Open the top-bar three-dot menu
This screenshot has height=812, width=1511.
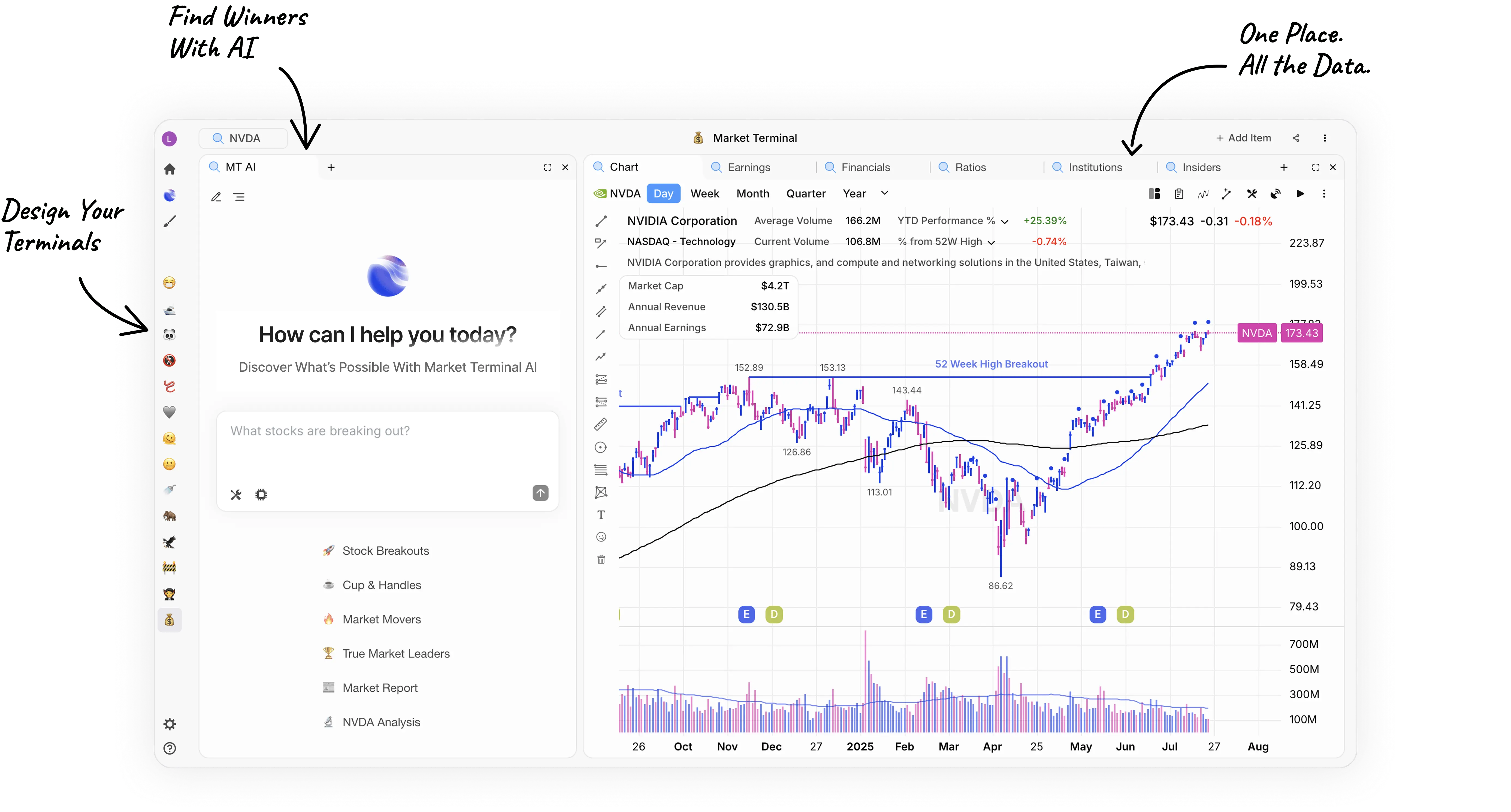point(1325,138)
